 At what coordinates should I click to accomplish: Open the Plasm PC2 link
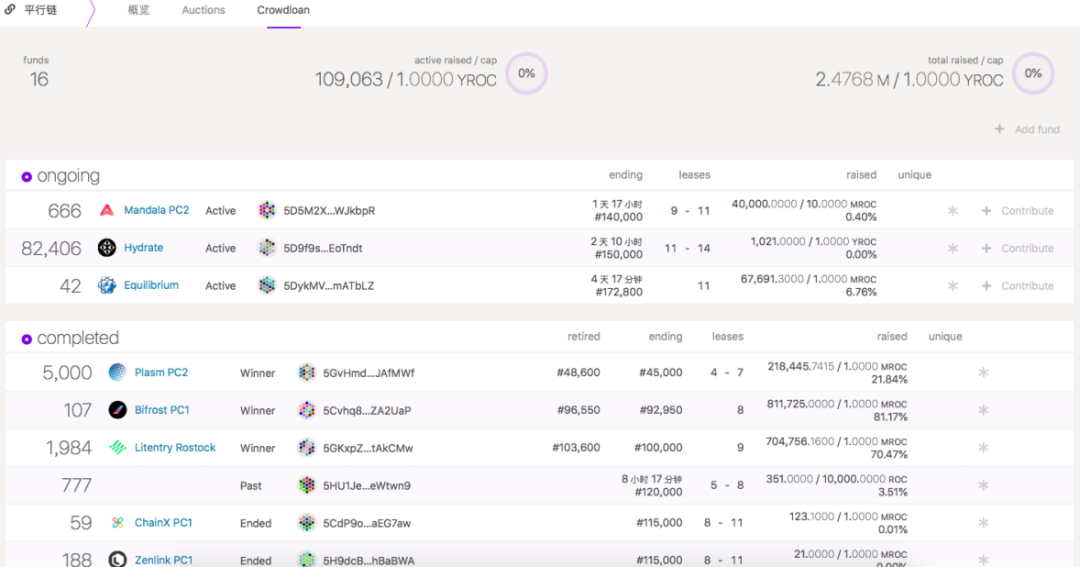point(161,372)
